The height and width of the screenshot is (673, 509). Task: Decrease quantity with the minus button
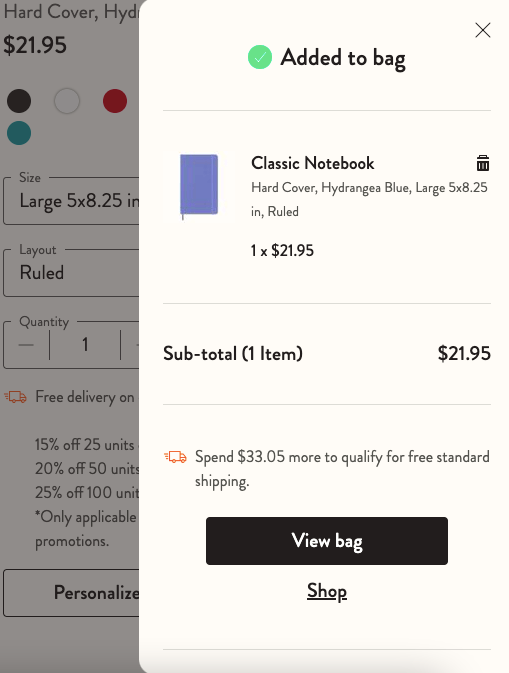(26, 345)
